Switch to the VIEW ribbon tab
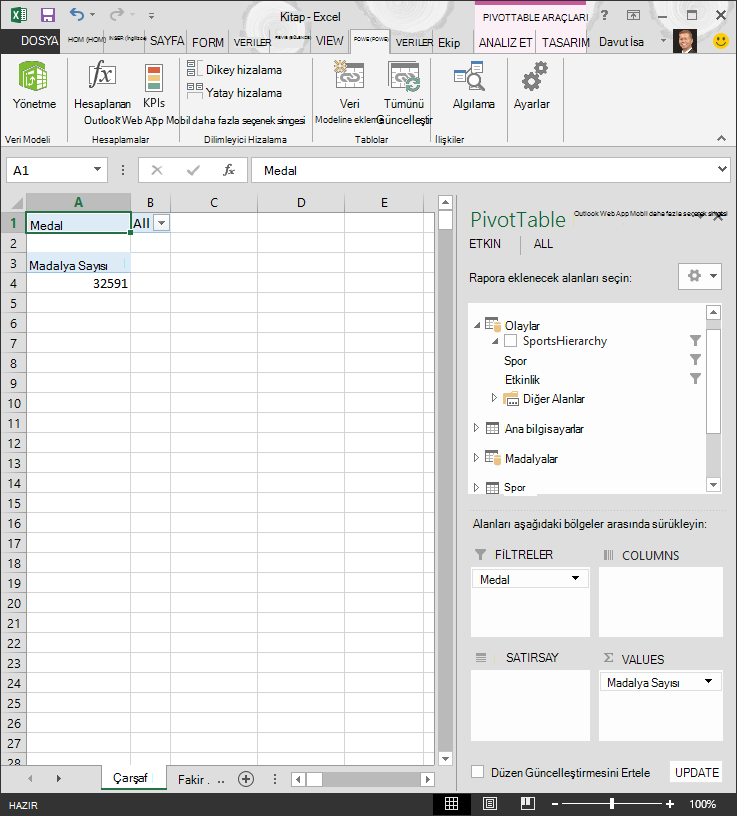The width and height of the screenshot is (737, 816). coord(329,41)
